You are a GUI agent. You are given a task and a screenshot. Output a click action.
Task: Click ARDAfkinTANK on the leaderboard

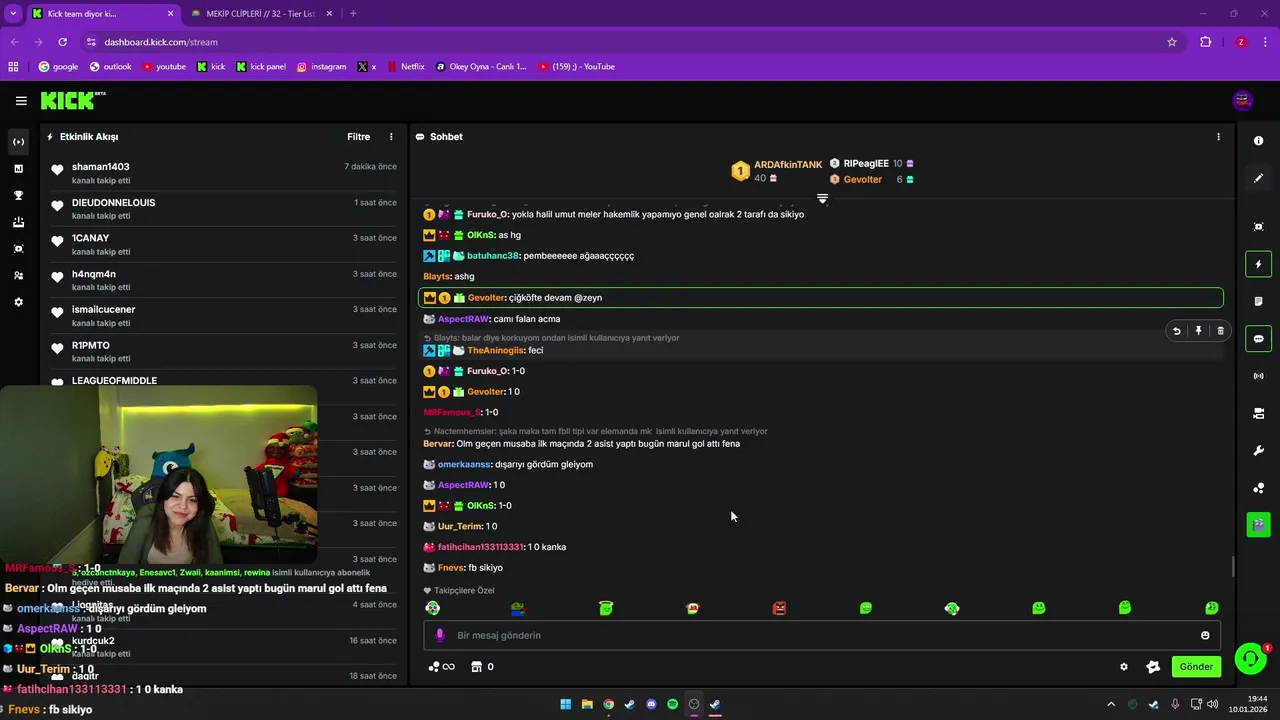(788, 165)
